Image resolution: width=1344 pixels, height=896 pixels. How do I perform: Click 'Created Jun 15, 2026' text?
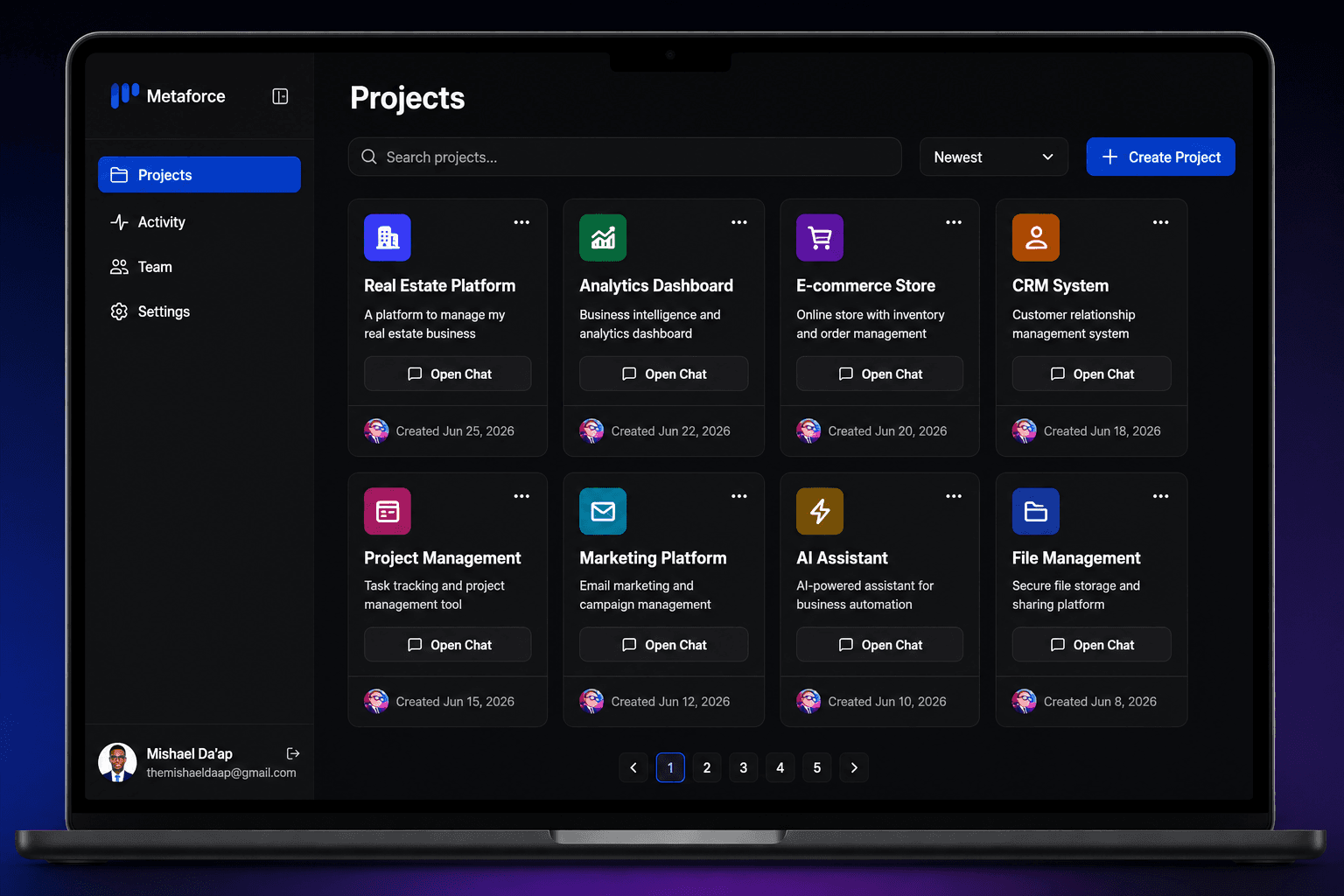click(x=455, y=702)
